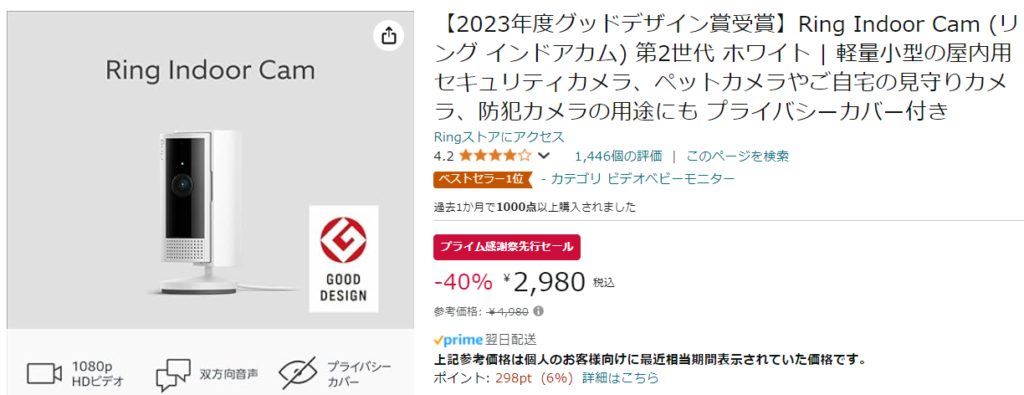Click the プライム感謝祭先行セール badge
Screen dimensions: 1024x395
tap(507, 247)
